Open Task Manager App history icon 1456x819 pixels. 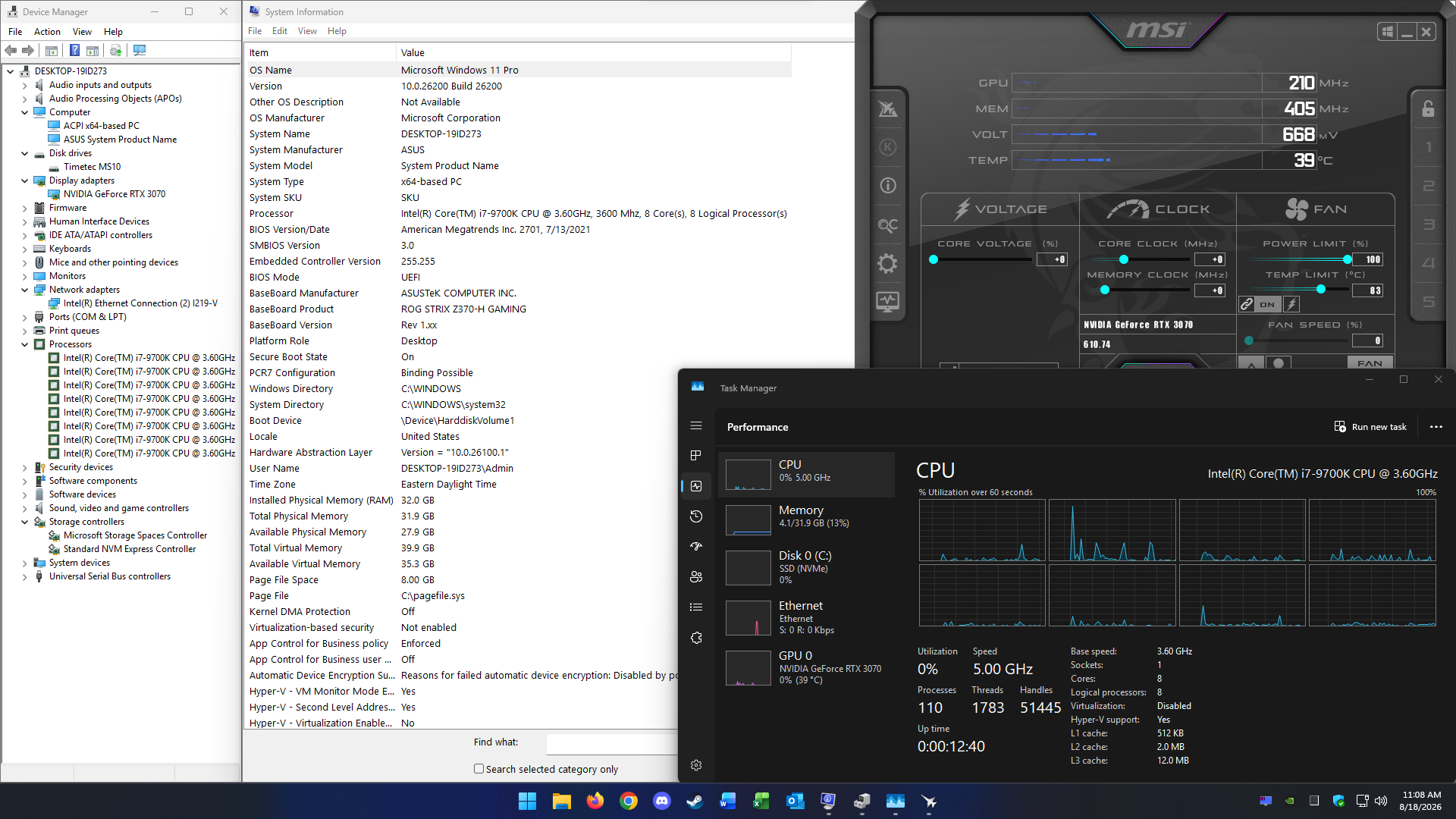(x=696, y=516)
